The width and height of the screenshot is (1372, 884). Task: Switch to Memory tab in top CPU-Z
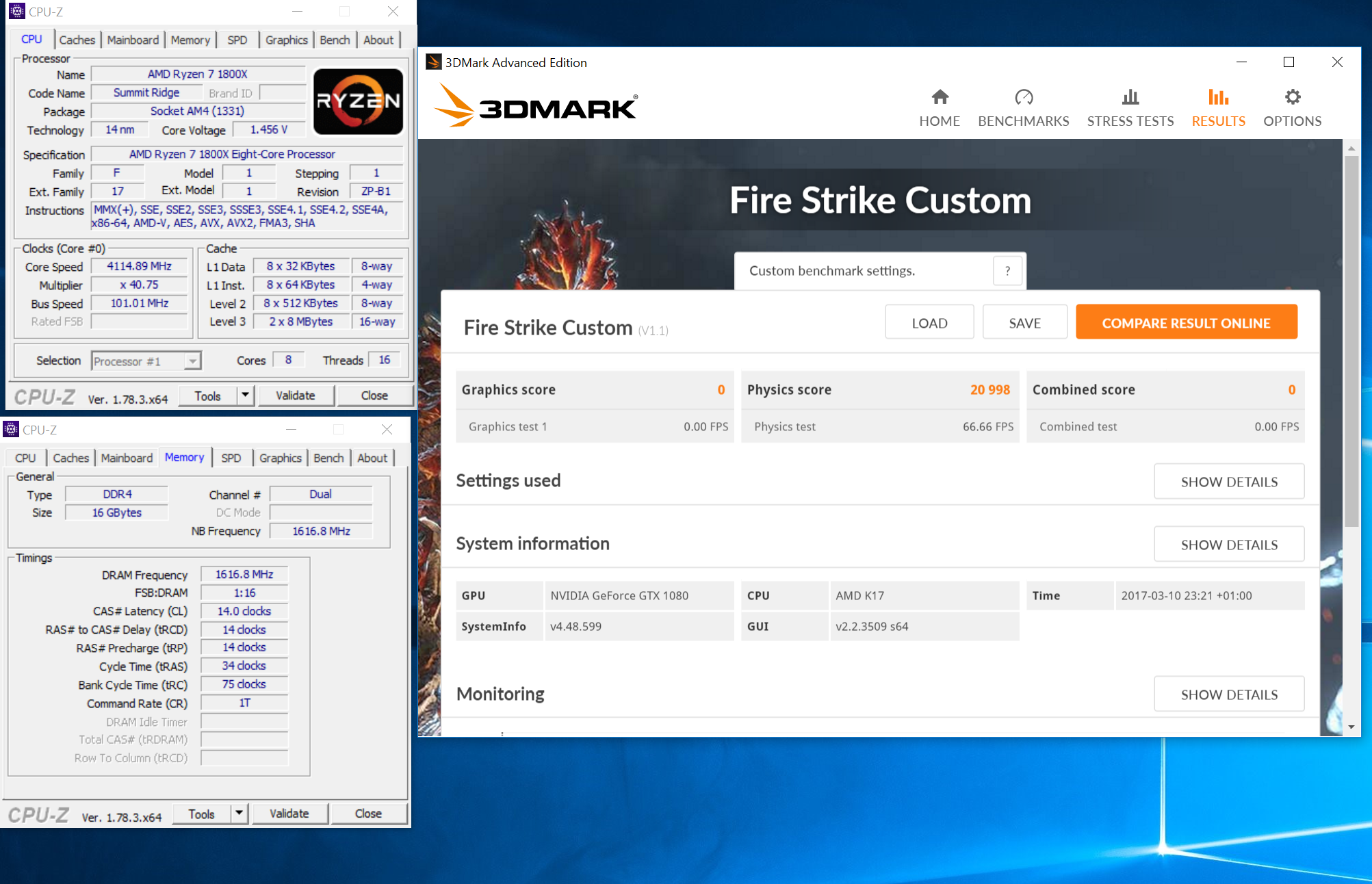point(190,40)
